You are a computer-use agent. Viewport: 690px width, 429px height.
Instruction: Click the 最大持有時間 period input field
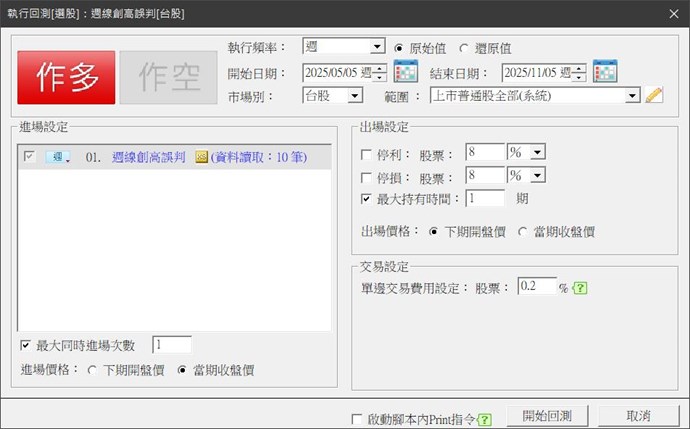click(485, 198)
